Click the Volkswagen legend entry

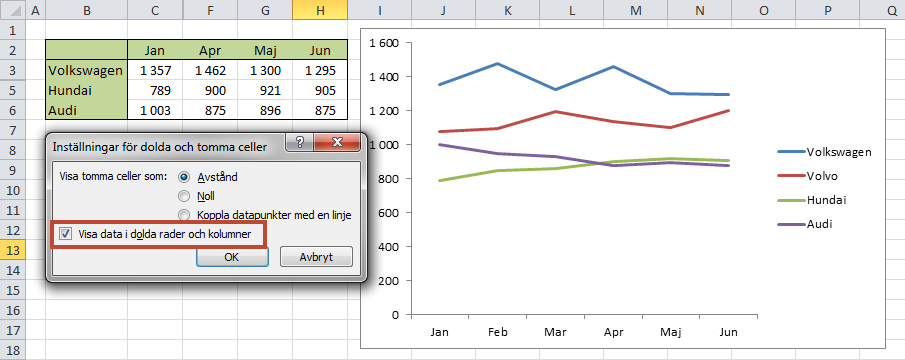[x=824, y=152]
